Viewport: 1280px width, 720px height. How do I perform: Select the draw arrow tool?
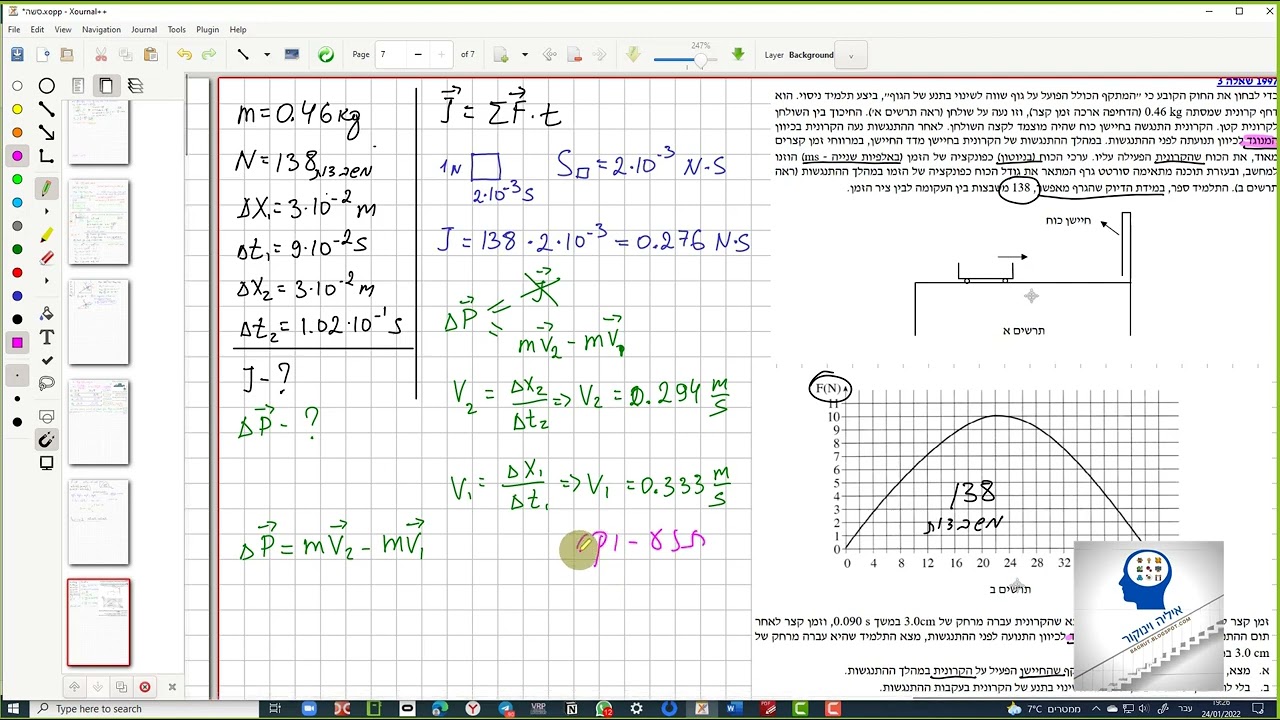point(46,132)
